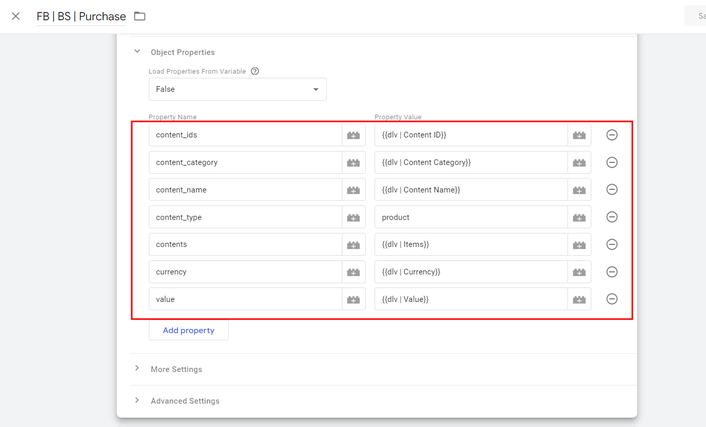The width and height of the screenshot is (706, 427).
Task: Click the Add property button
Action: [x=188, y=330]
